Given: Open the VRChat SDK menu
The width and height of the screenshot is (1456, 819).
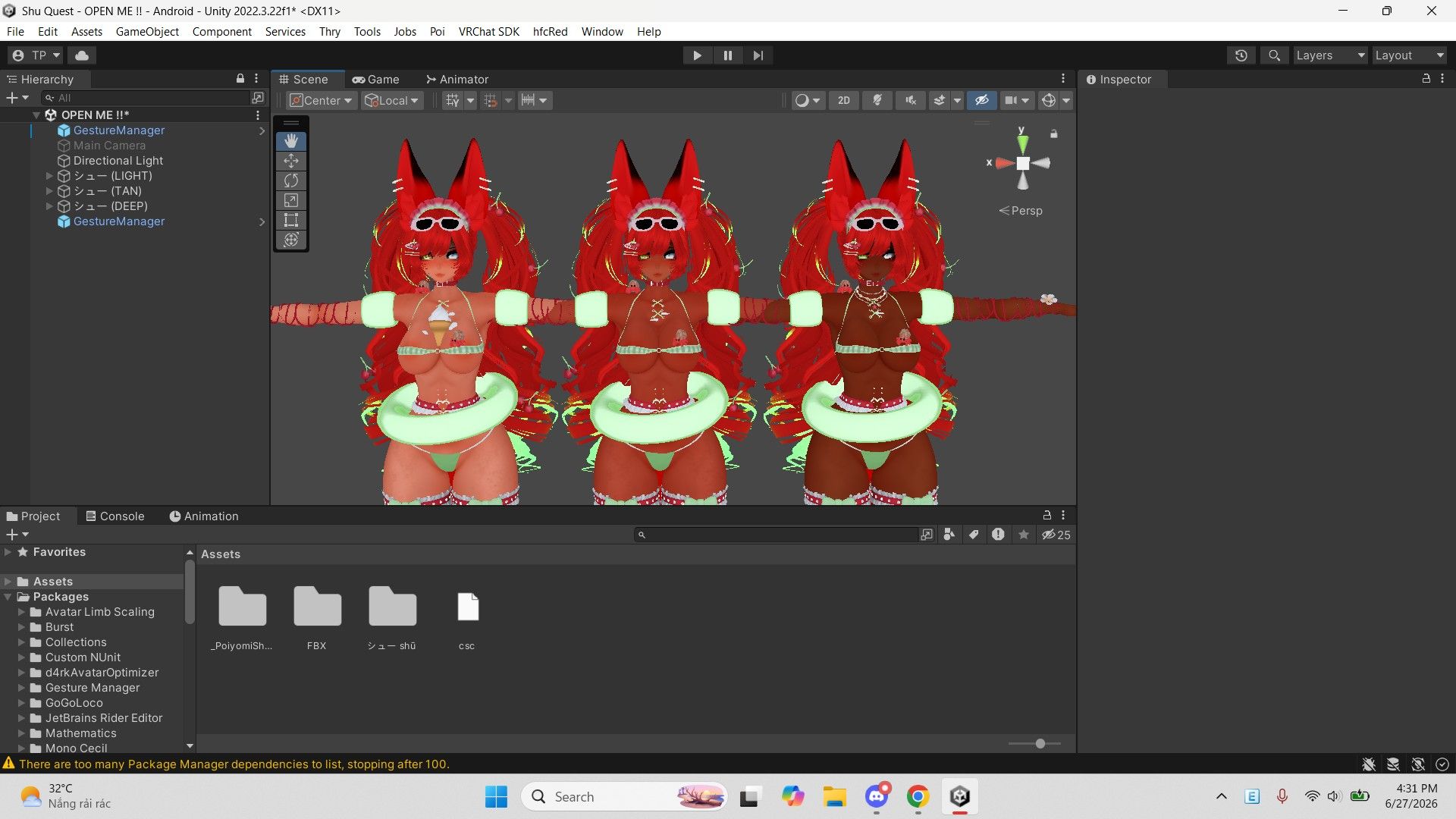Looking at the screenshot, I should (488, 31).
